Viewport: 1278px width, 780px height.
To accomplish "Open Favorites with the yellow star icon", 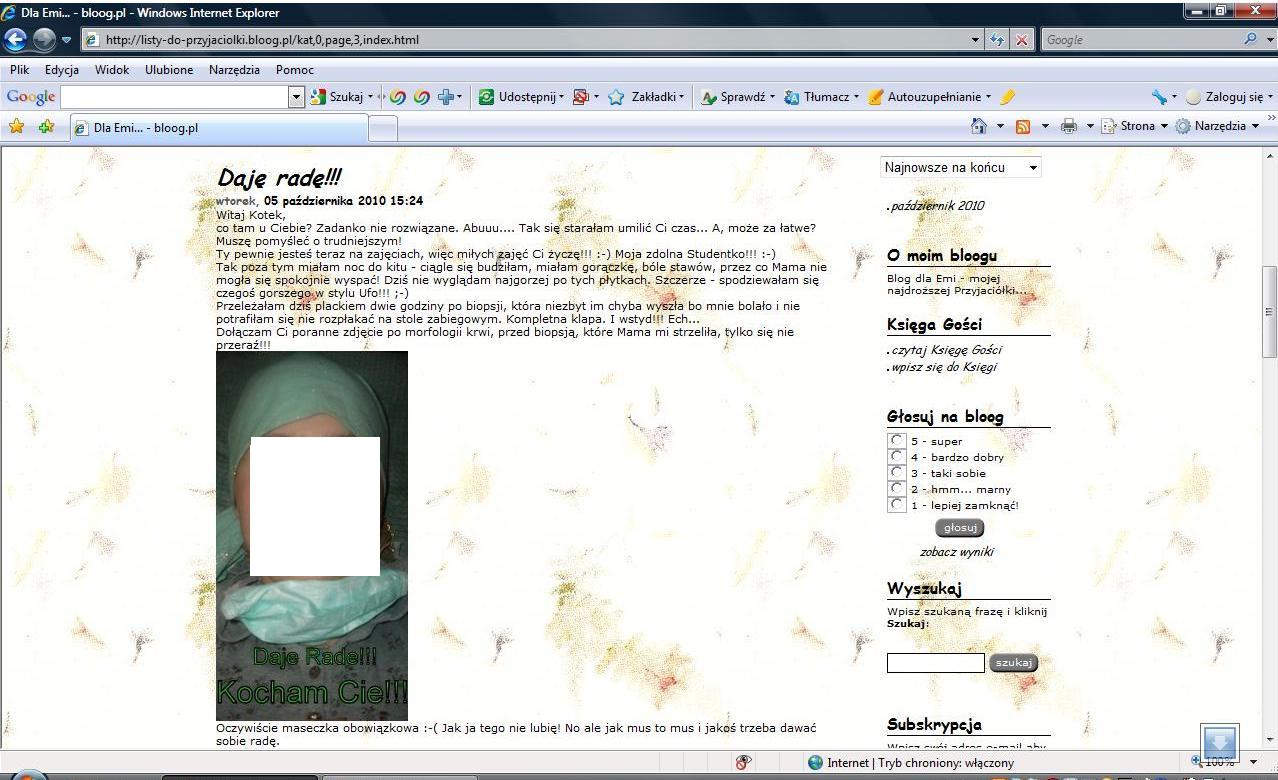I will tap(16, 126).
